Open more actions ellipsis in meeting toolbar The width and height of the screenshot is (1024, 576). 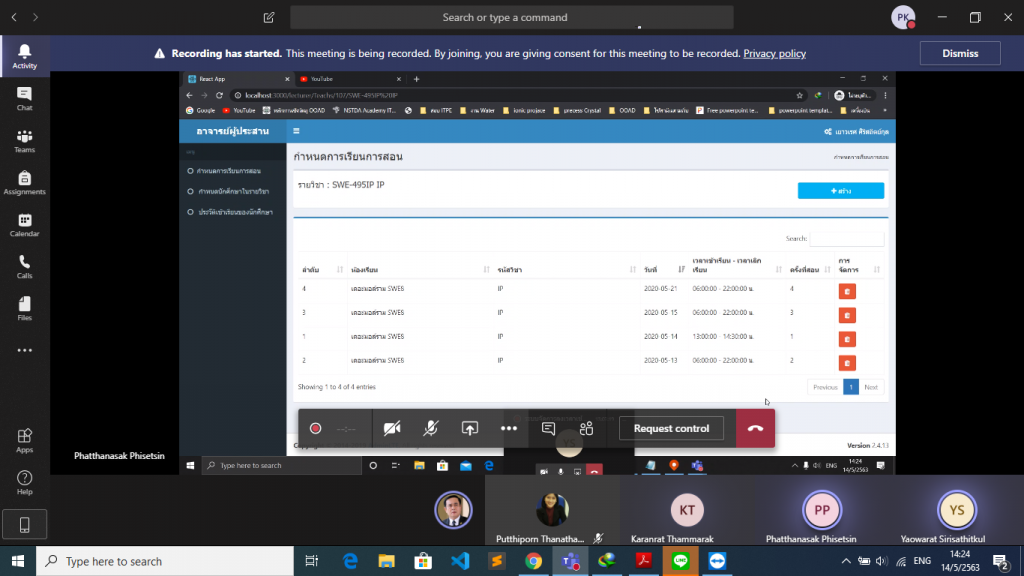(508, 428)
